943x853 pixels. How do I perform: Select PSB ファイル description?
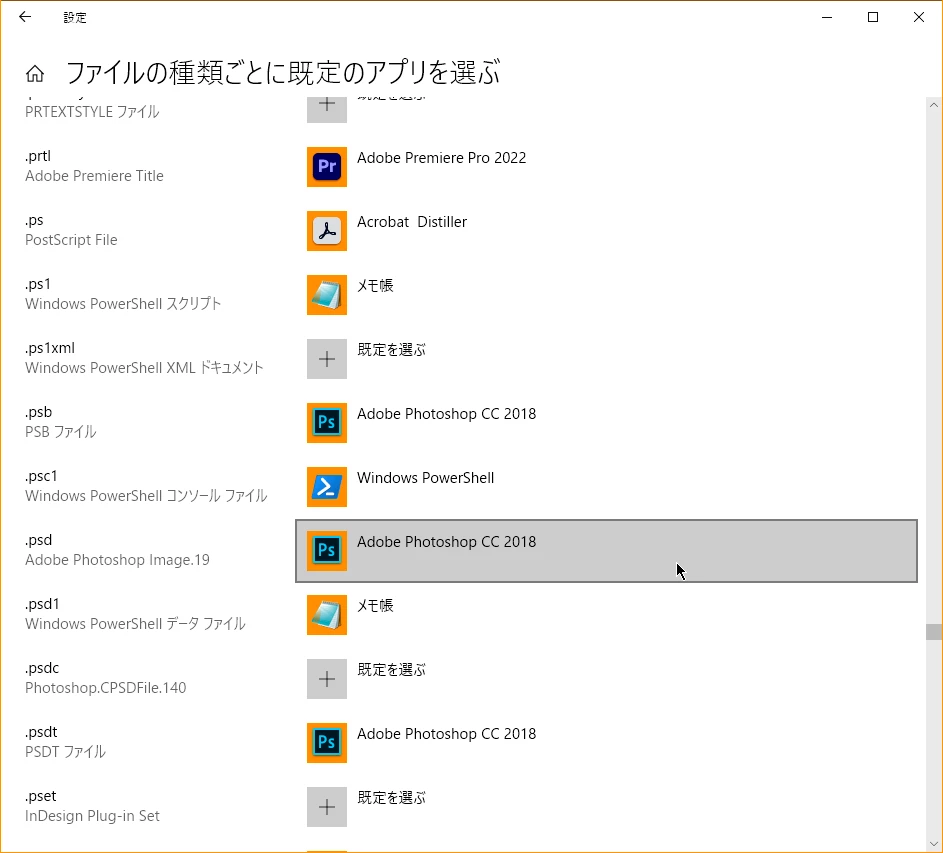pos(60,432)
